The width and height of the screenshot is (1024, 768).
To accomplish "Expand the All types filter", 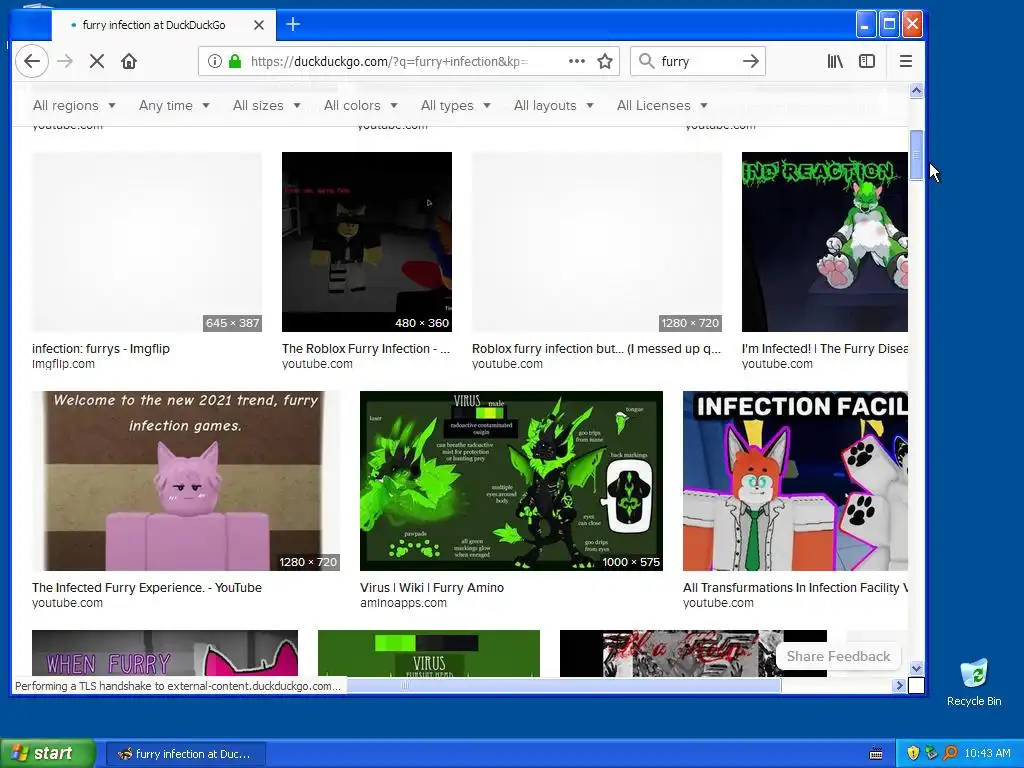I will [455, 105].
